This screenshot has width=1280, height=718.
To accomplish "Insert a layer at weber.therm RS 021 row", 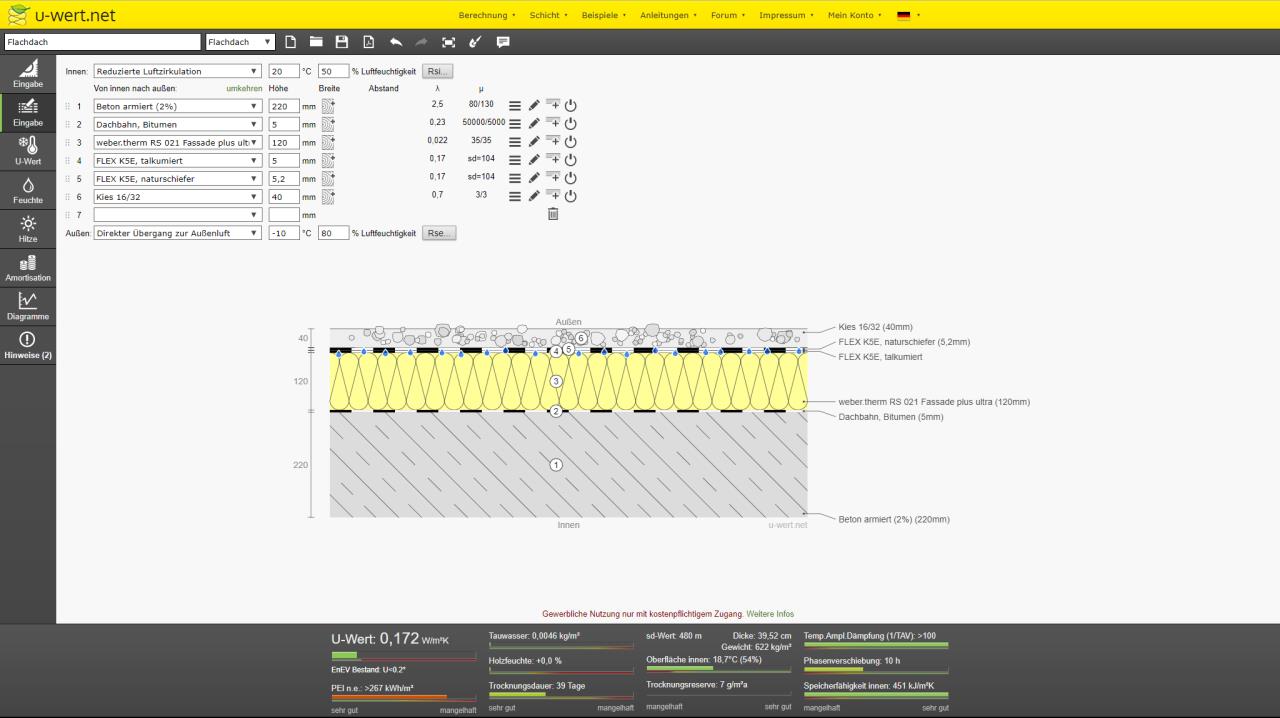I will (553, 141).
